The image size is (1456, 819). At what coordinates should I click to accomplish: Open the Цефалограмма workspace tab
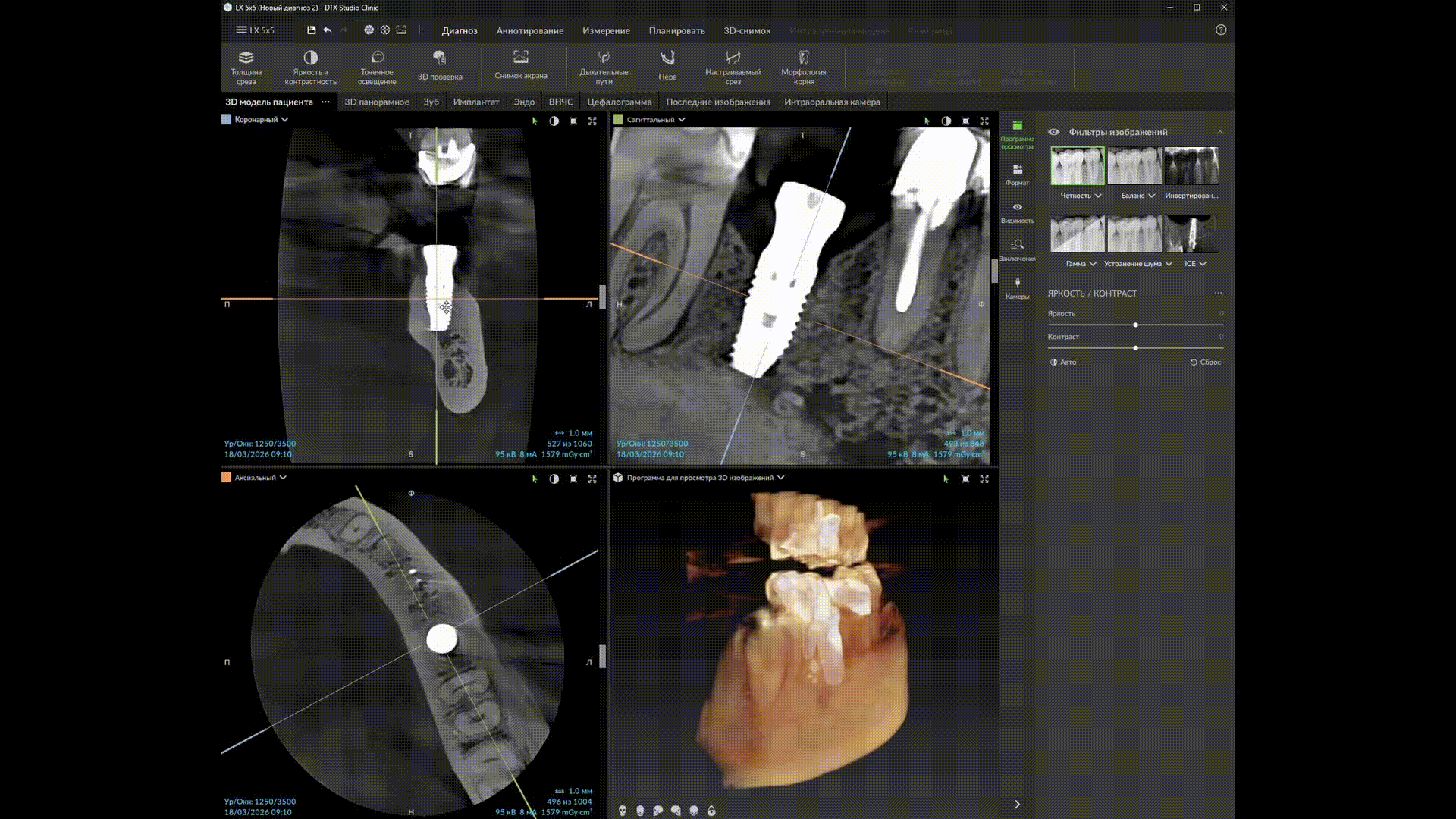(619, 102)
